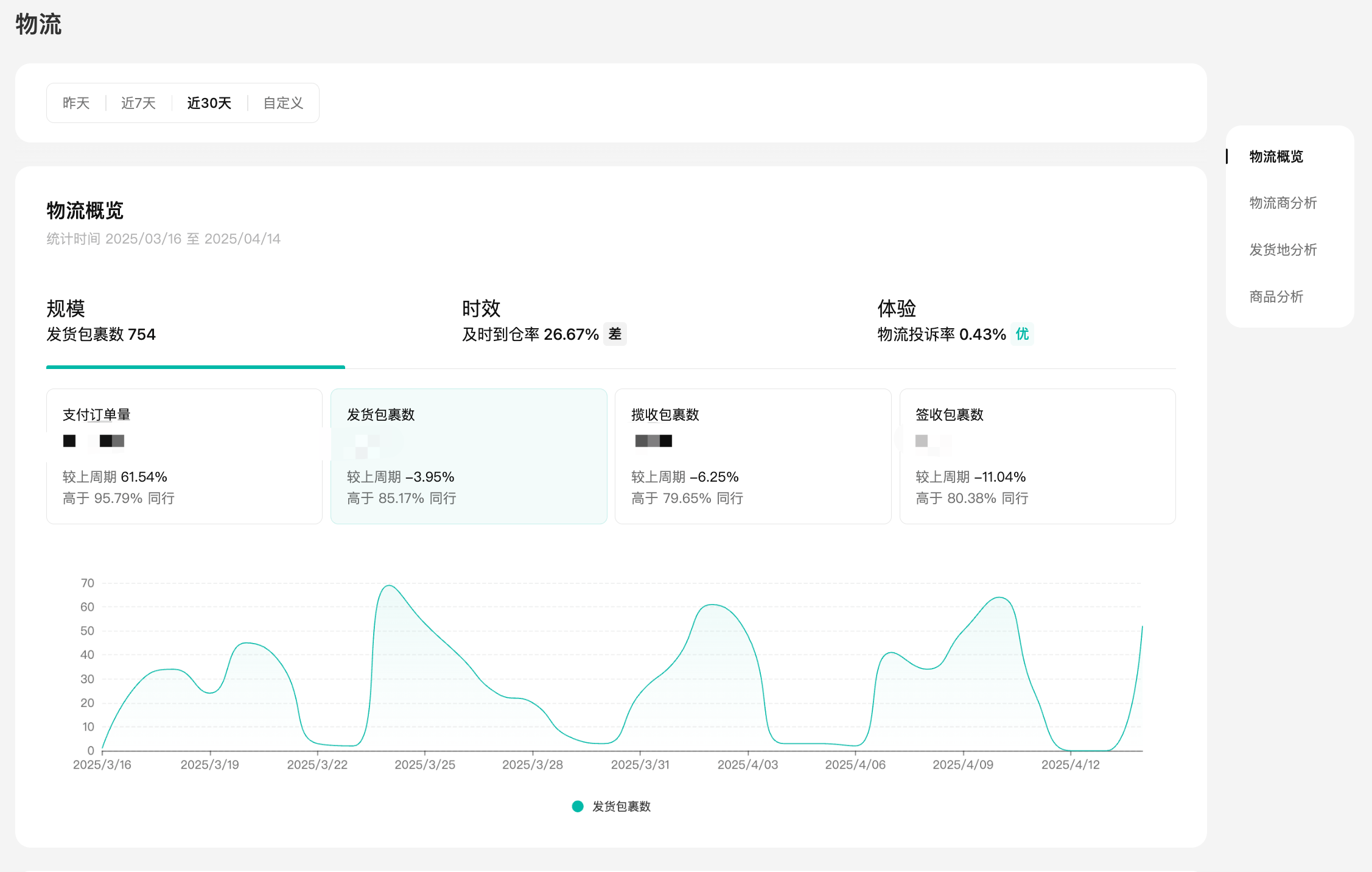This screenshot has width=1372, height=872.
Task: Select 近7天 time range
Action: (138, 103)
